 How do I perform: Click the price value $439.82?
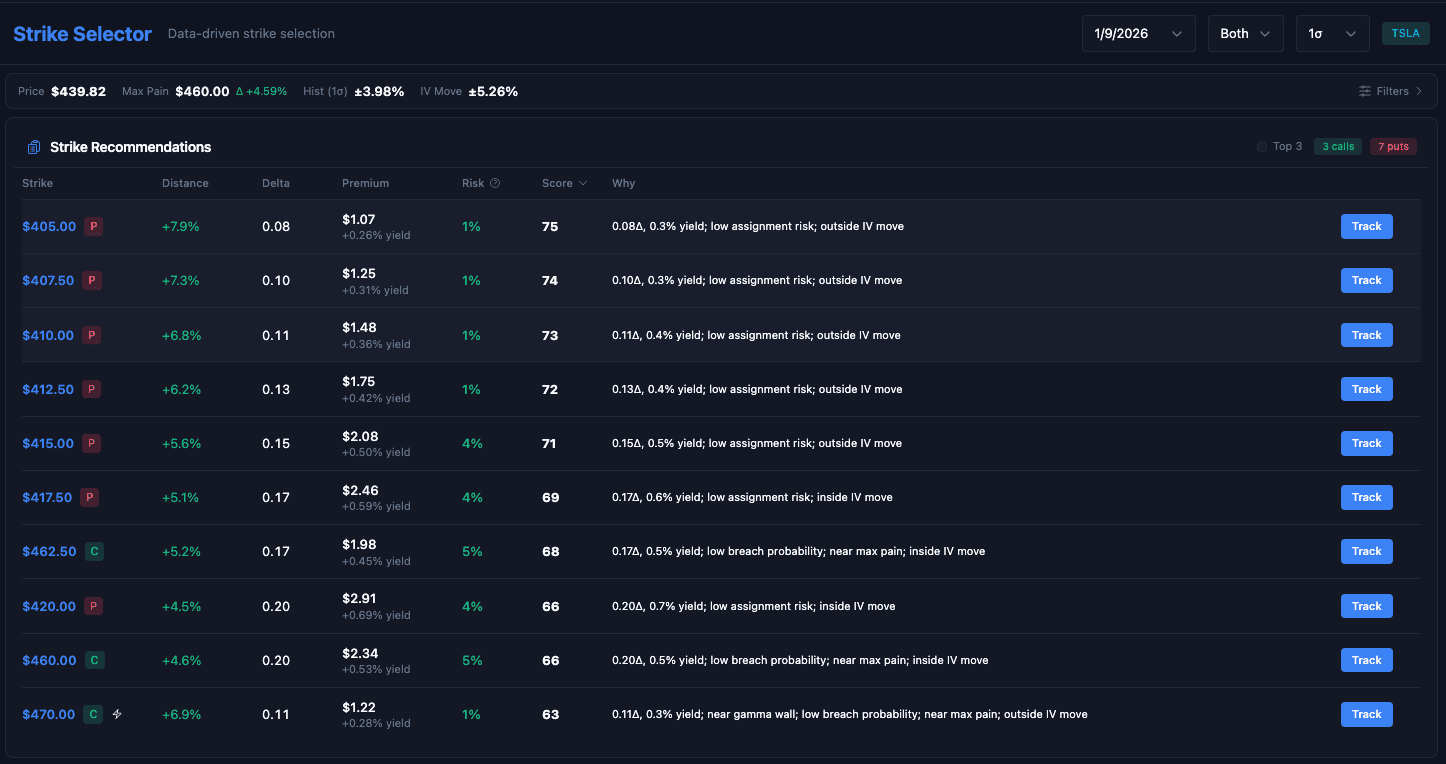pyautogui.click(x=78, y=91)
